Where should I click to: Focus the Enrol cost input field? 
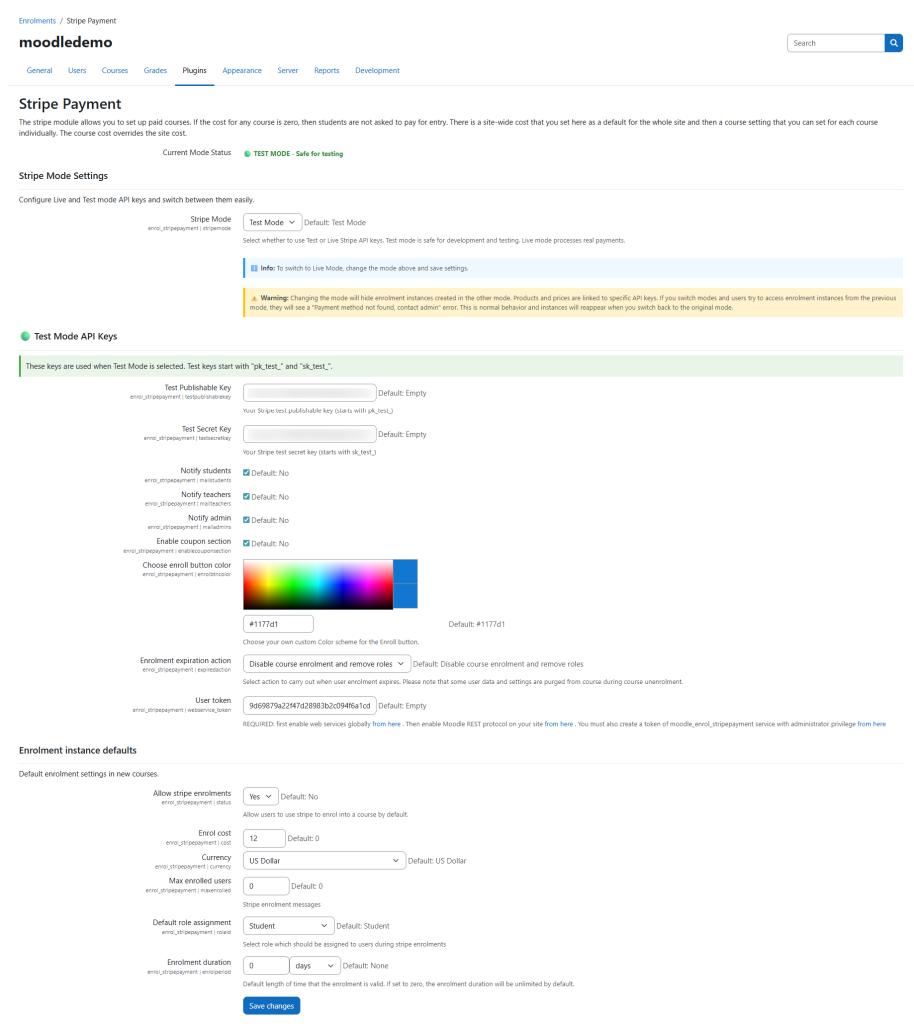pyautogui.click(x=264, y=838)
